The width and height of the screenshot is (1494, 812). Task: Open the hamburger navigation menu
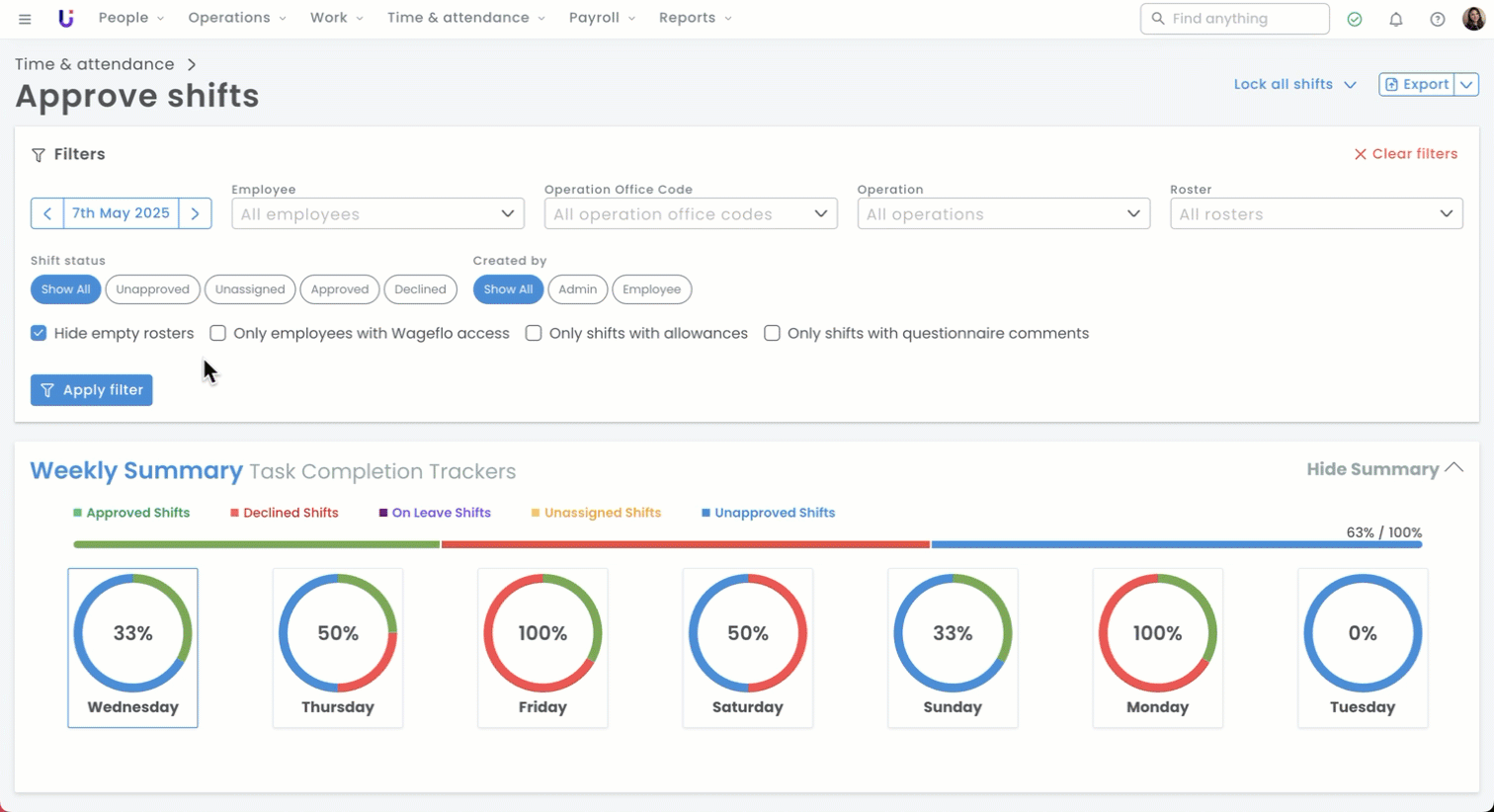(x=25, y=19)
